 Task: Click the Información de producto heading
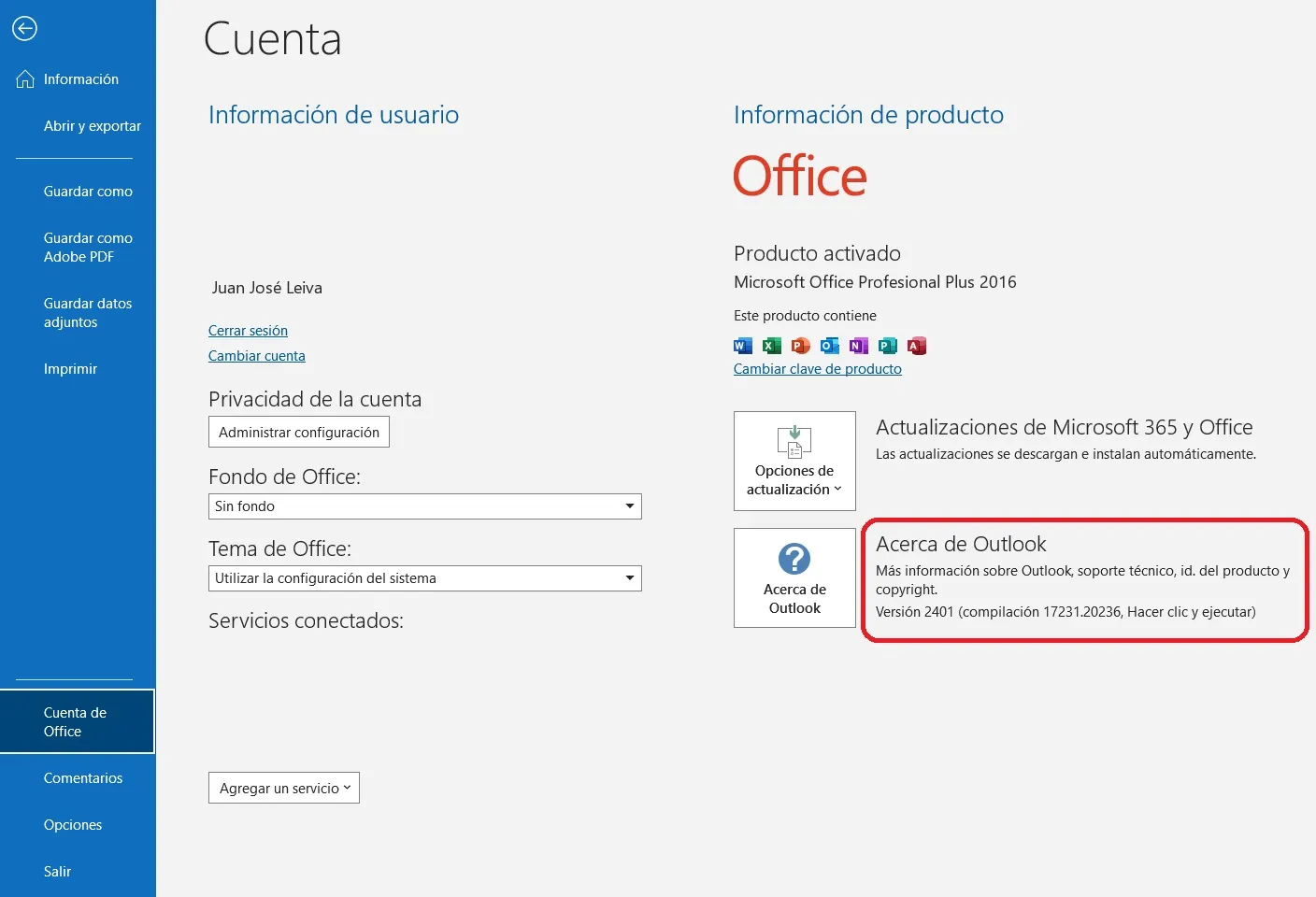pyautogui.click(x=868, y=115)
